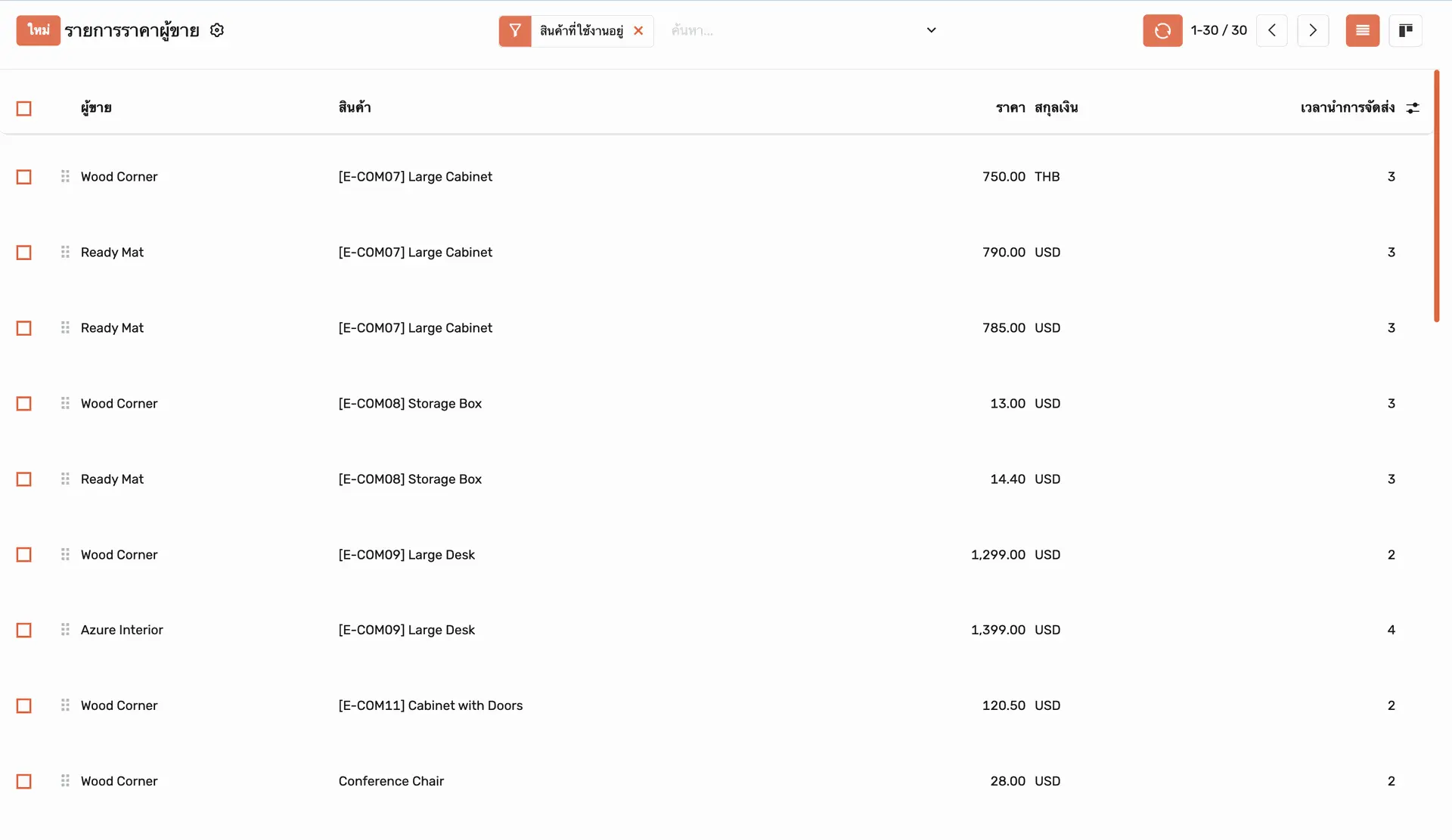This screenshot has width=1452, height=840.
Task: Open Large Desk product in the 1,299.00 row
Action: (x=406, y=554)
